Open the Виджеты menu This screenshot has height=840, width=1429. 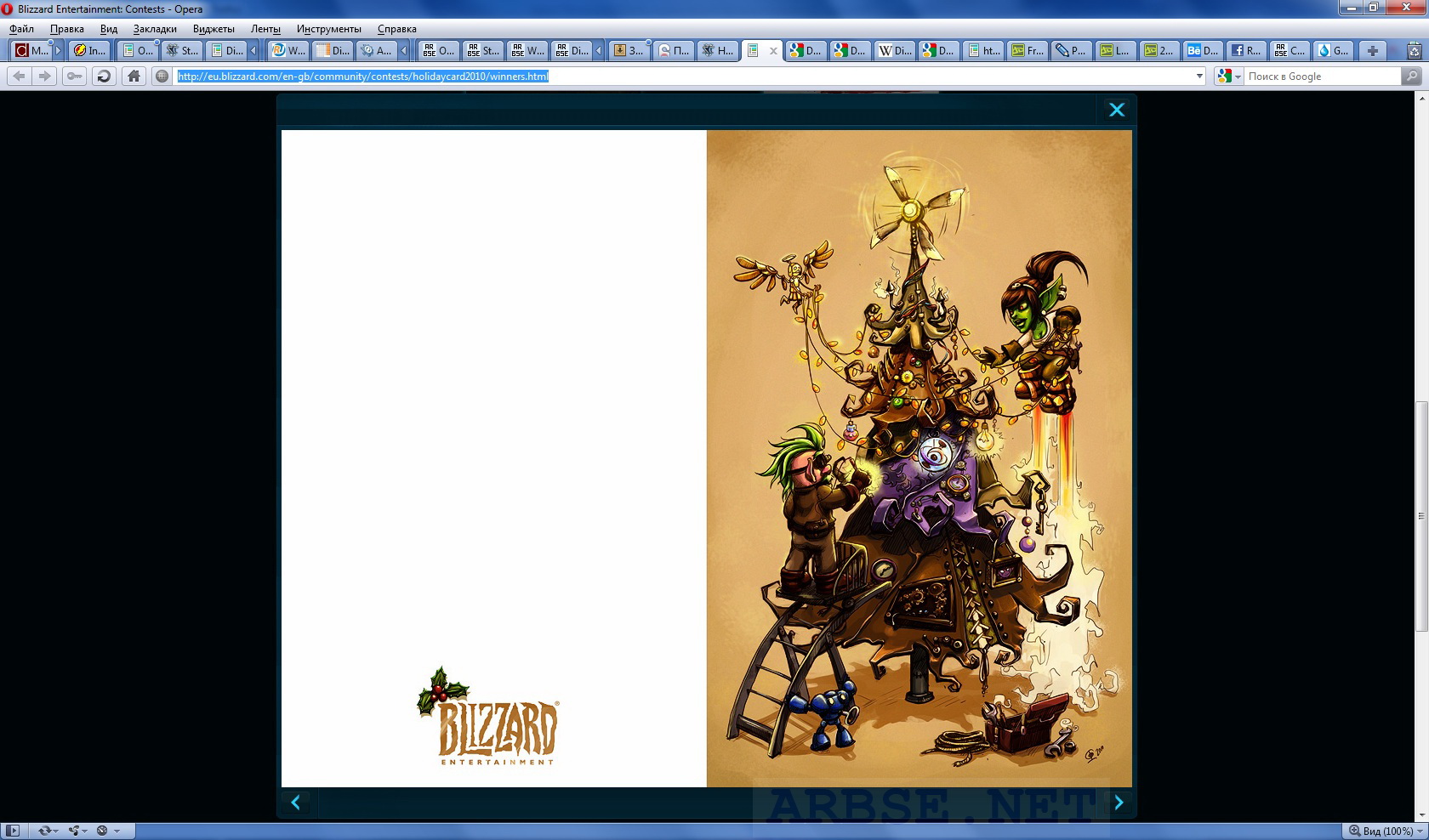click(x=213, y=29)
